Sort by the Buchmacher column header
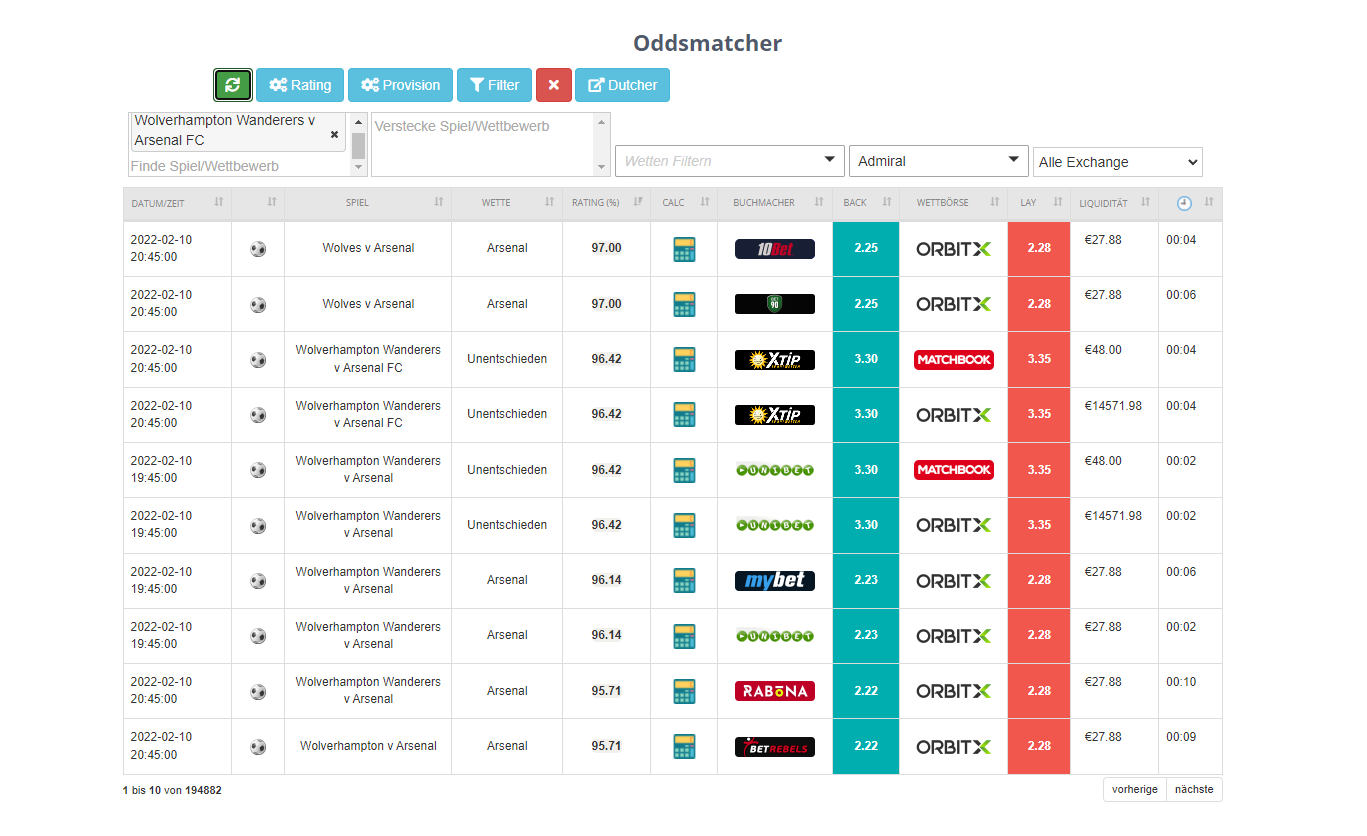Image resolution: width=1367 pixels, height=836 pixels. click(x=775, y=203)
